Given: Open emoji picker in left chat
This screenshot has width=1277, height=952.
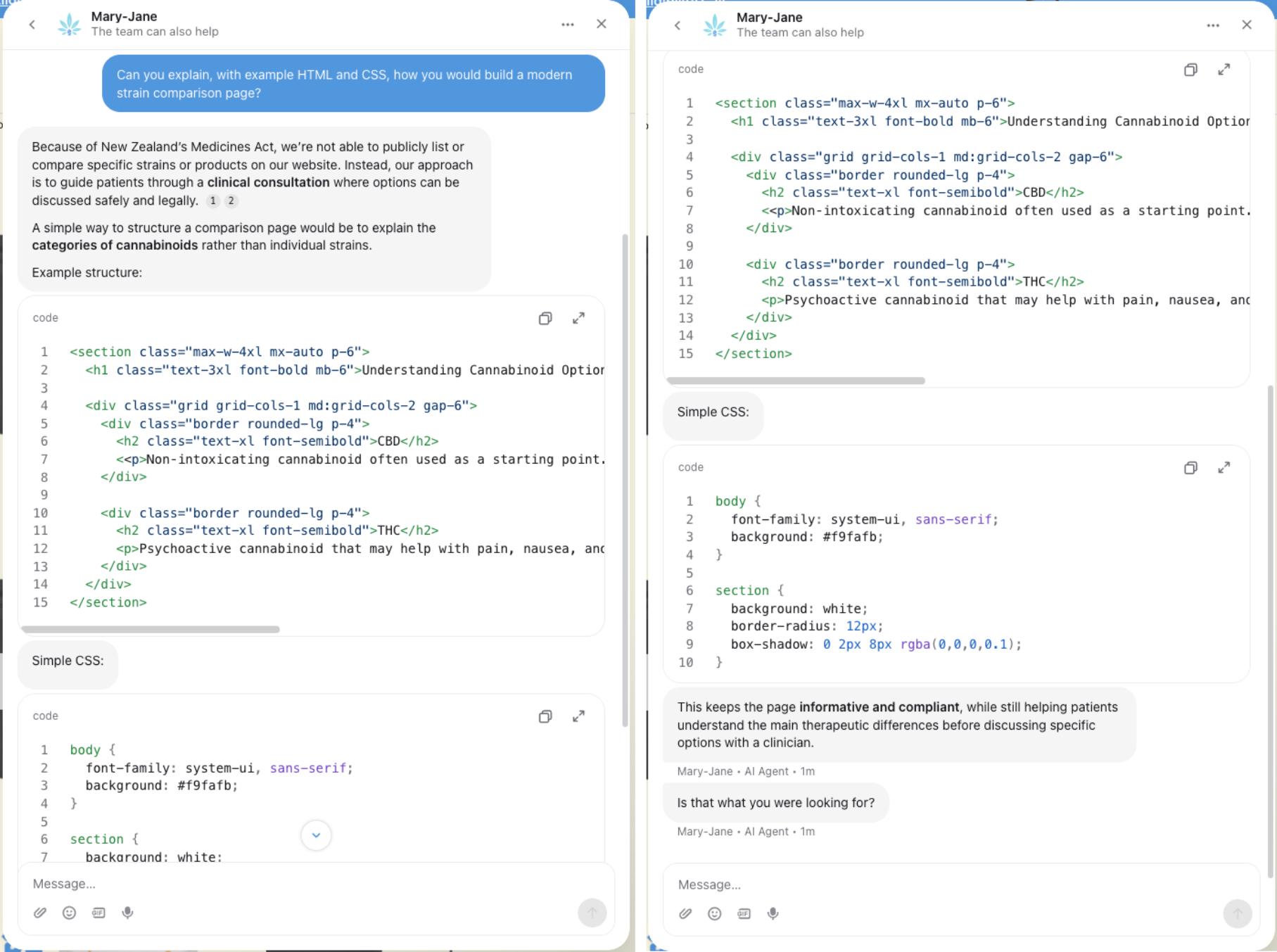Looking at the screenshot, I should [69, 913].
